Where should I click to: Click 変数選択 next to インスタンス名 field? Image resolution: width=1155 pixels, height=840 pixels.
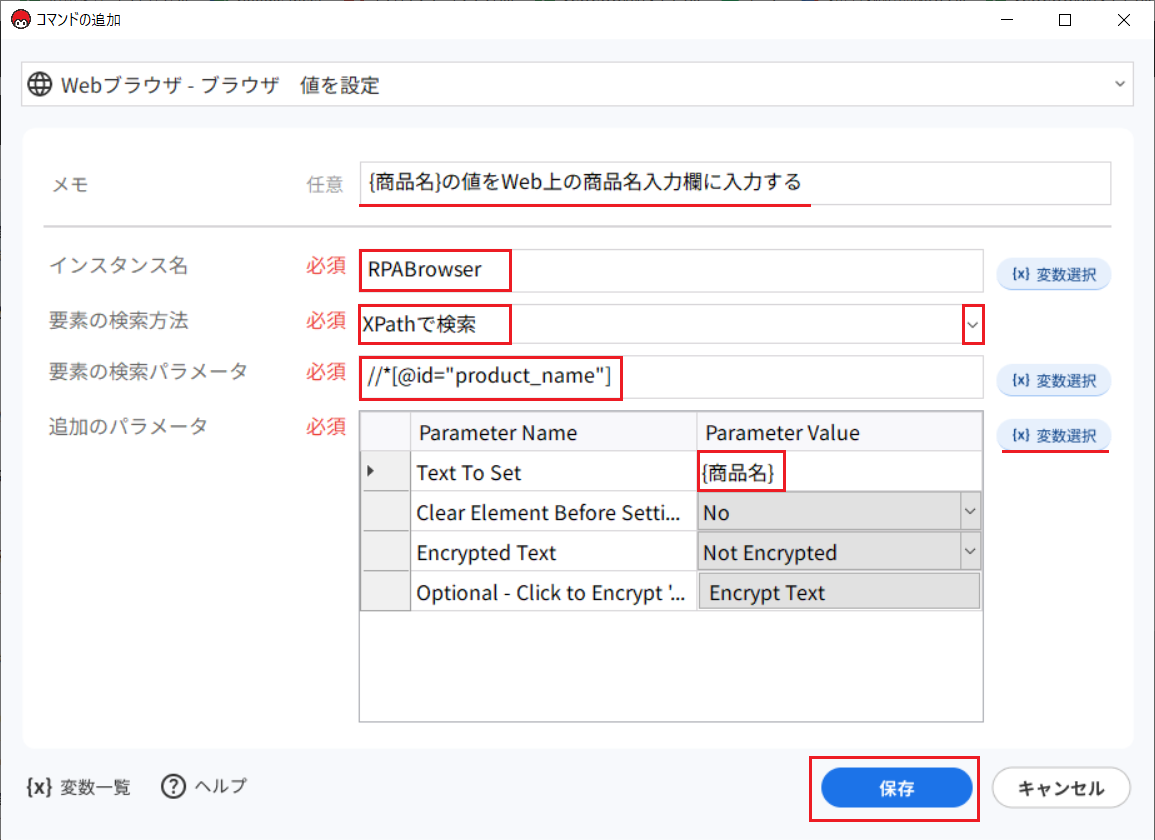1054,271
